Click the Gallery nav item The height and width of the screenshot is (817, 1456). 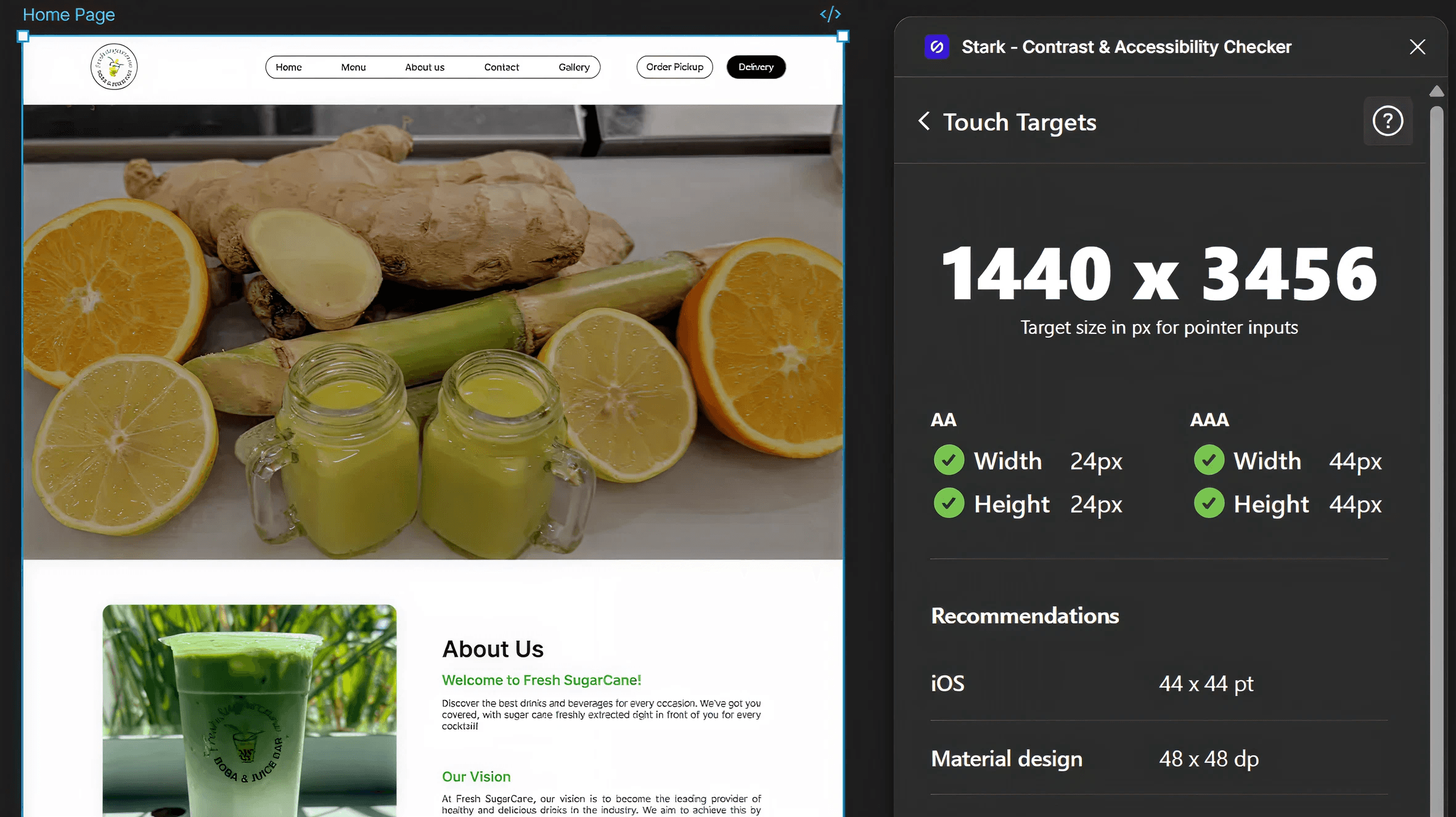point(574,67)
